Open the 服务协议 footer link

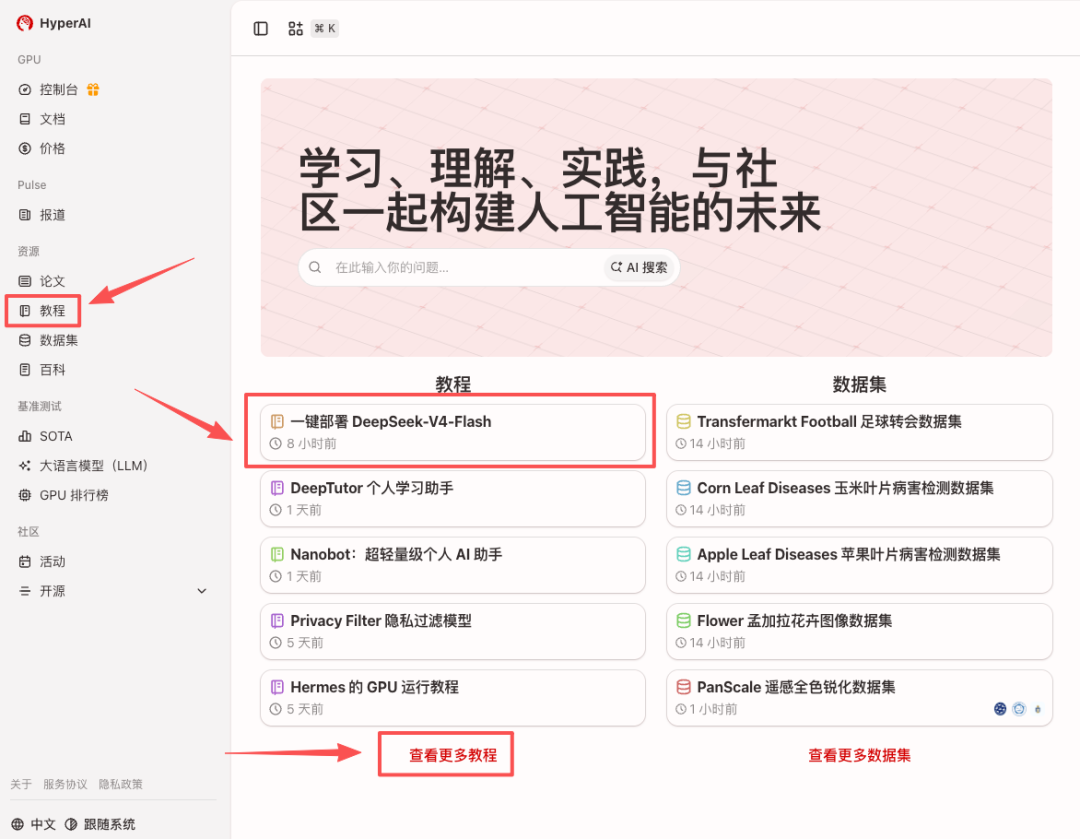pyautogui.click(x=65, y=784)
